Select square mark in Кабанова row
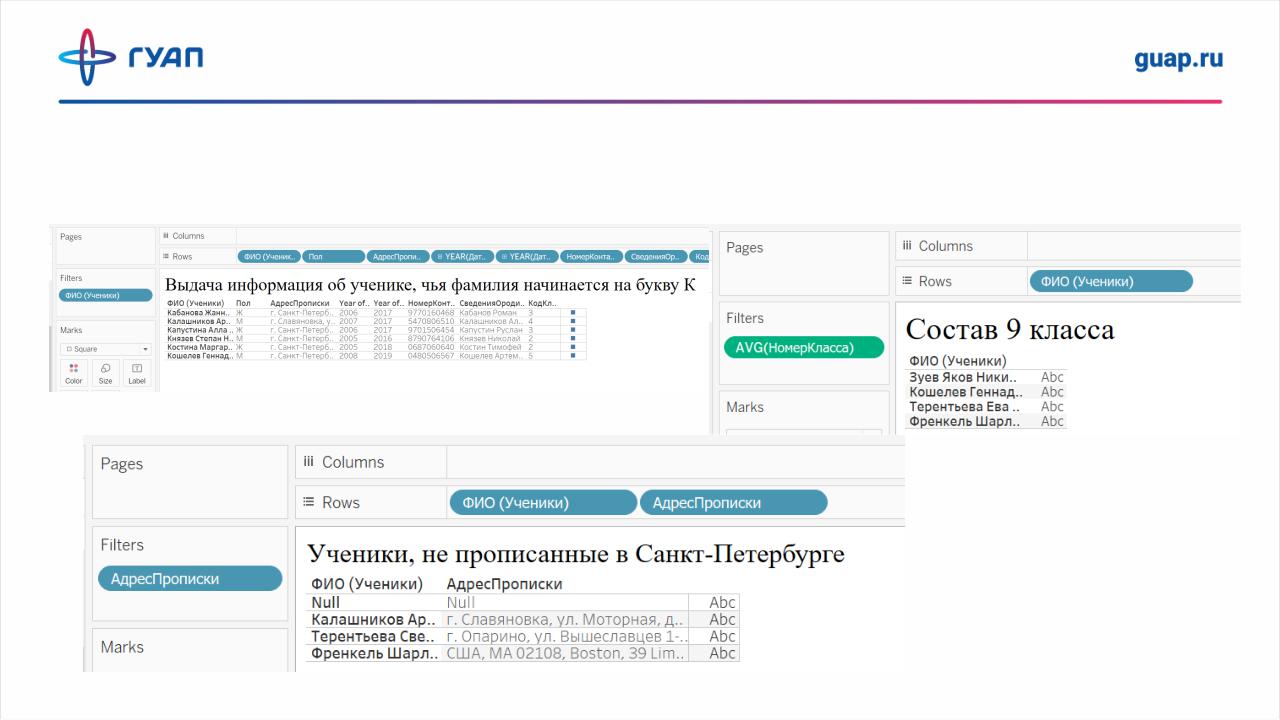Screen dimensions: 1280x720 [x=572, y=313]
